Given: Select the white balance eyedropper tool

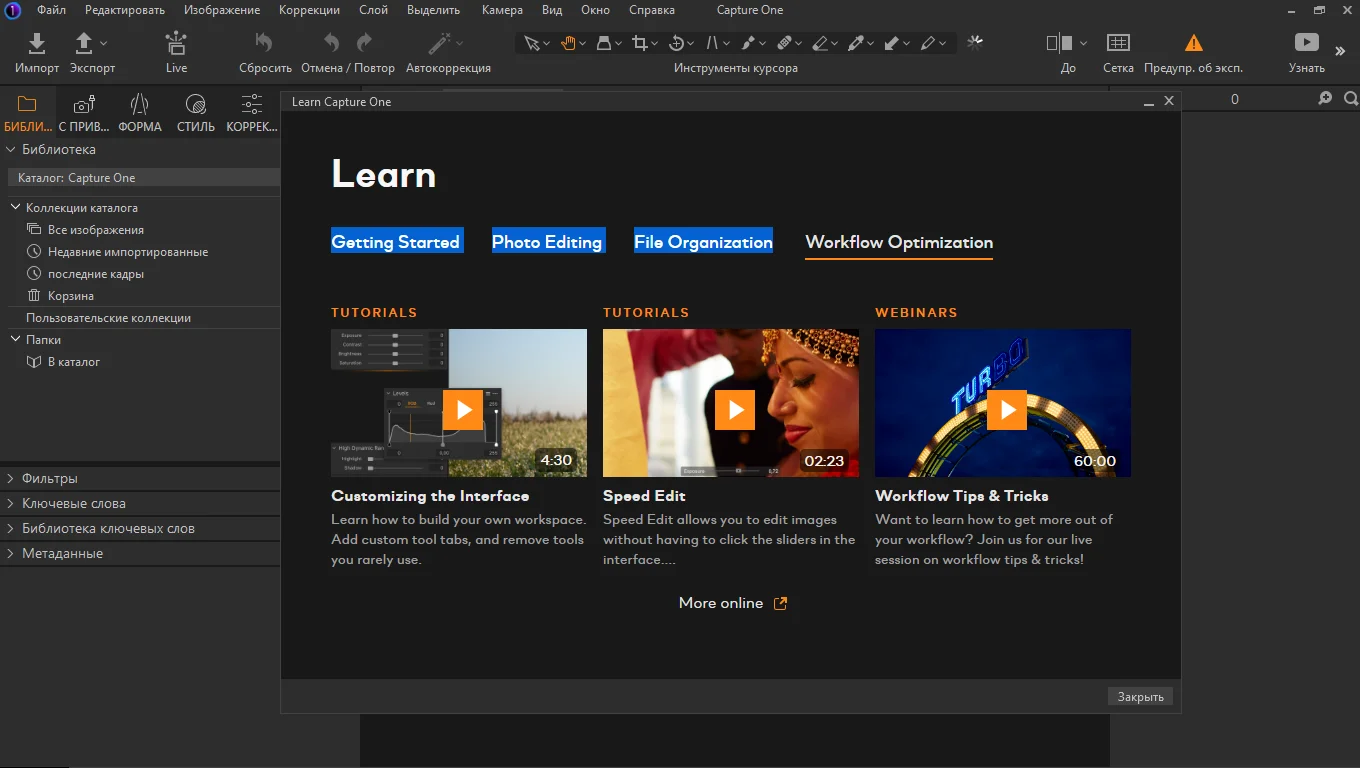Looking at the screenshot, I should point(856,43).
